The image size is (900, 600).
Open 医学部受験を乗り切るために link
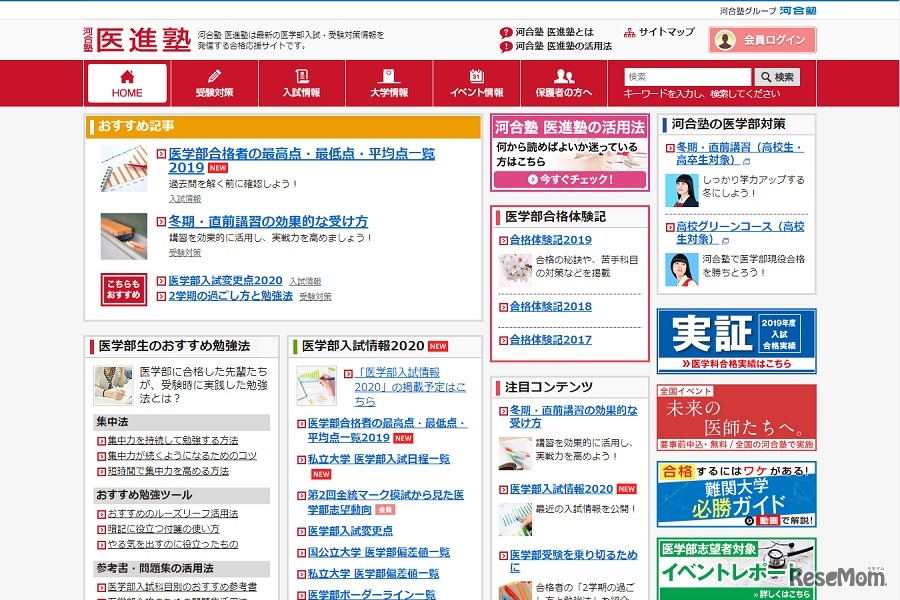click(x=573, y=561)
